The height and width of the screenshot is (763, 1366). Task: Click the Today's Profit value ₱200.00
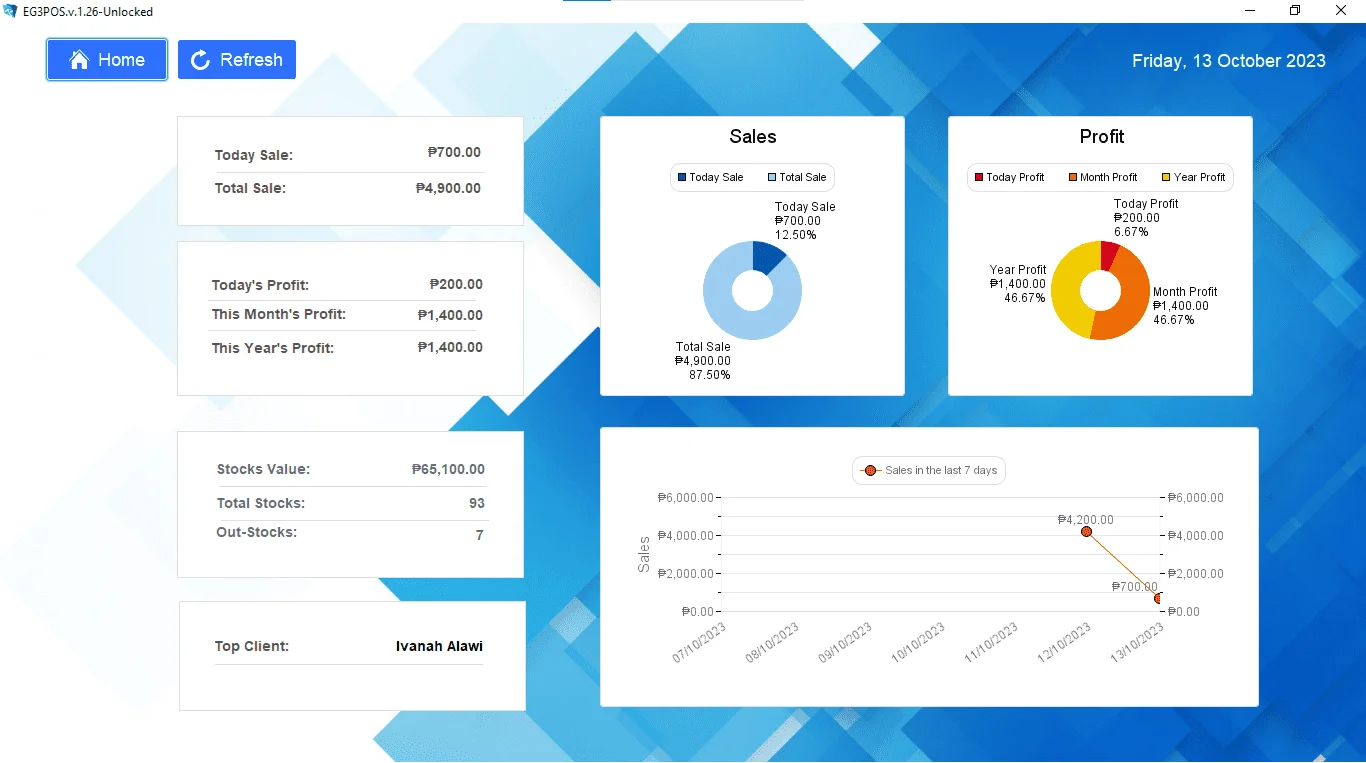point(456,284)
